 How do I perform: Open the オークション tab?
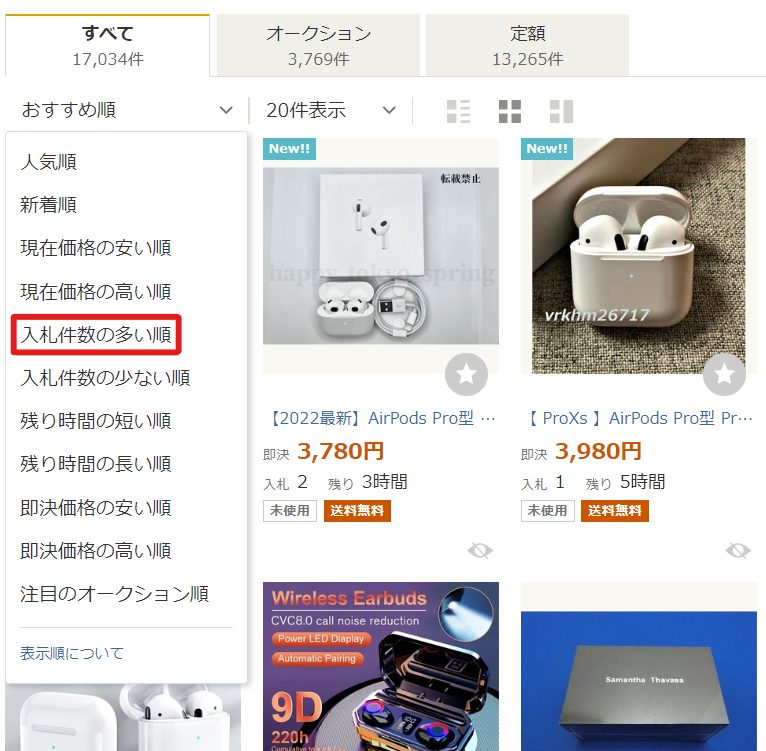point(319,45)
